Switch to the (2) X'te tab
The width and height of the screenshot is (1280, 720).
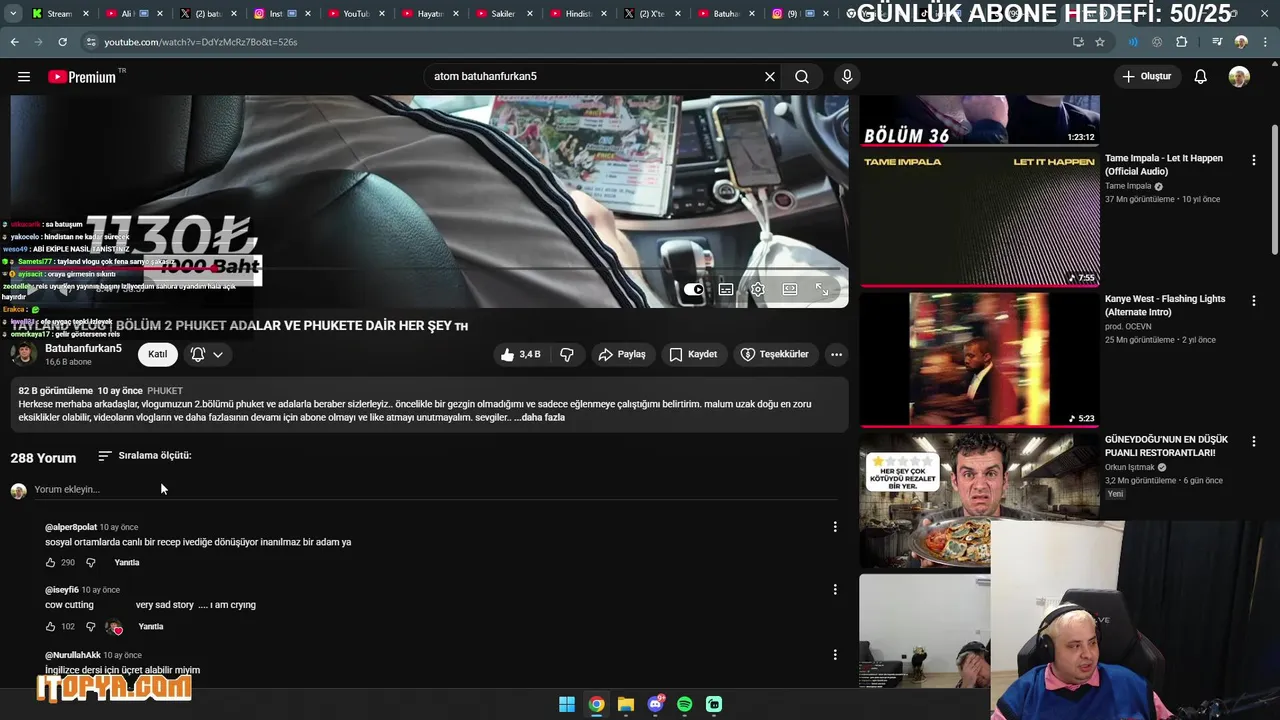click(x=652, y=14)
